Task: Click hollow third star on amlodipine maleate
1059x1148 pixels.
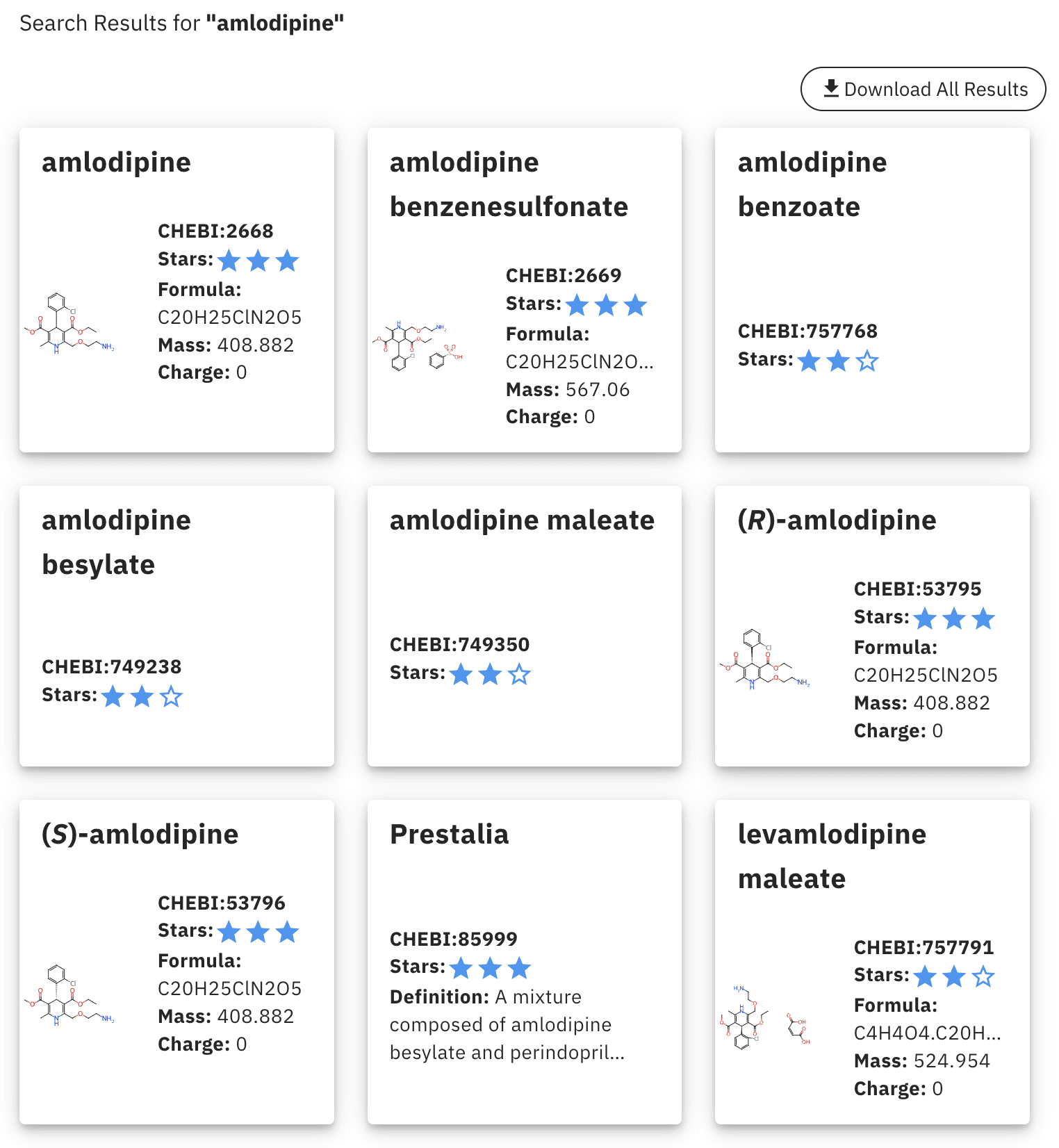Action: click(x=519, y=674)
